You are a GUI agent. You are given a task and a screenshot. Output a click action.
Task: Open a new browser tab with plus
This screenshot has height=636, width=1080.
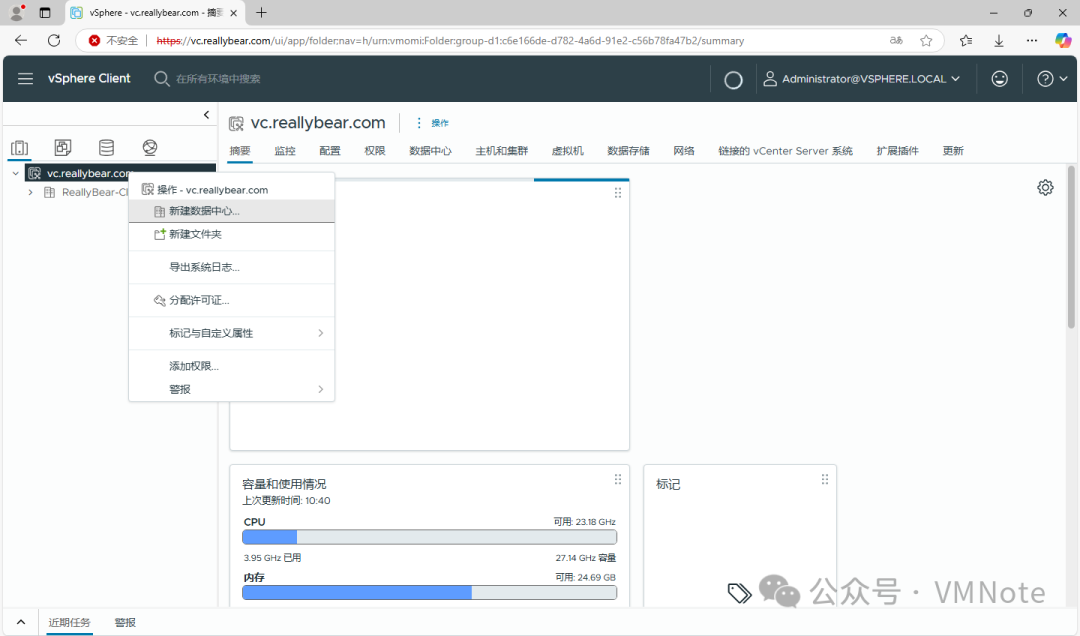point(261,12)
